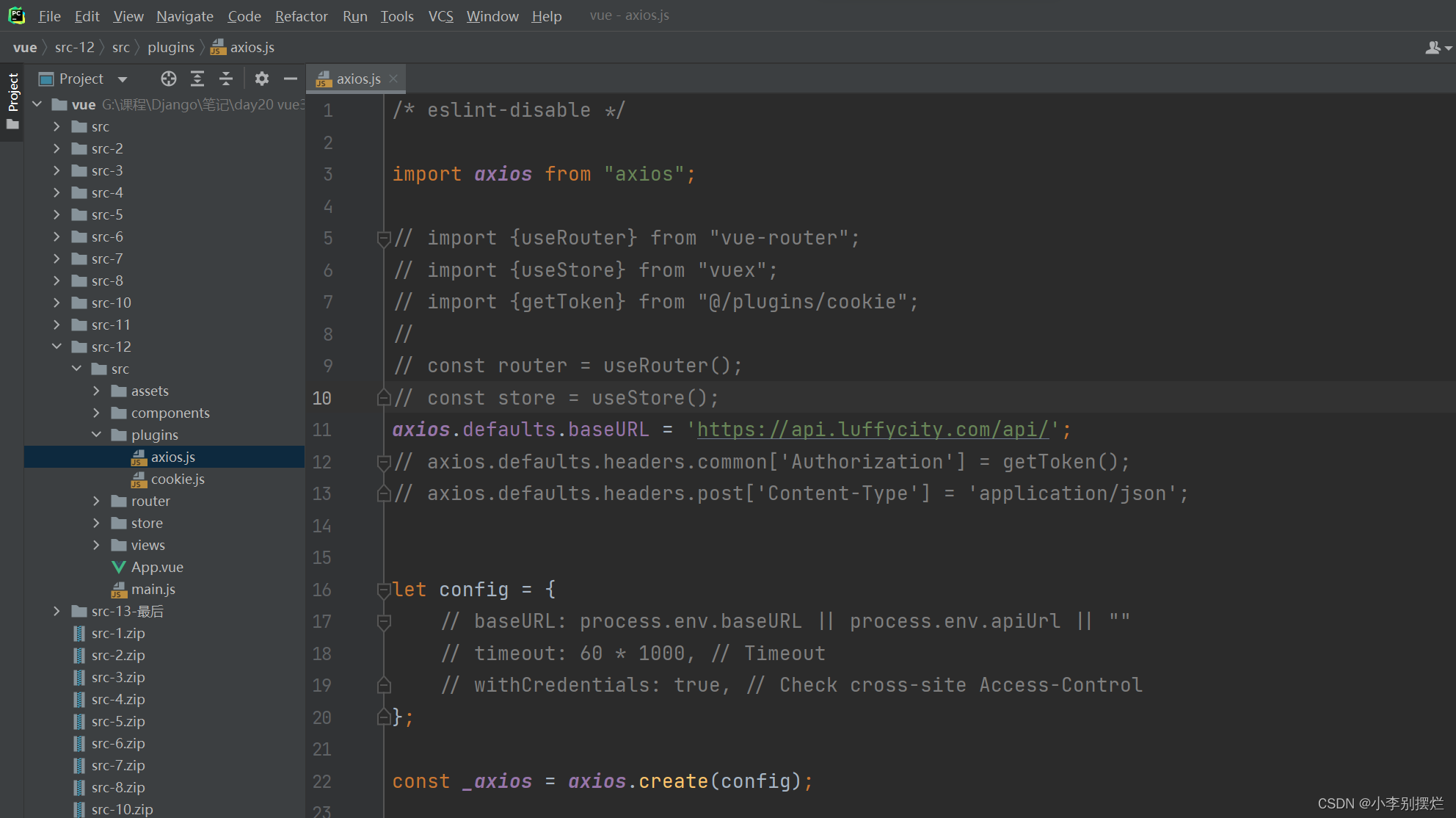This screenshot has height=818, width=1456.
Task: Toggle the axios.js editor tab
Action: 354,78
